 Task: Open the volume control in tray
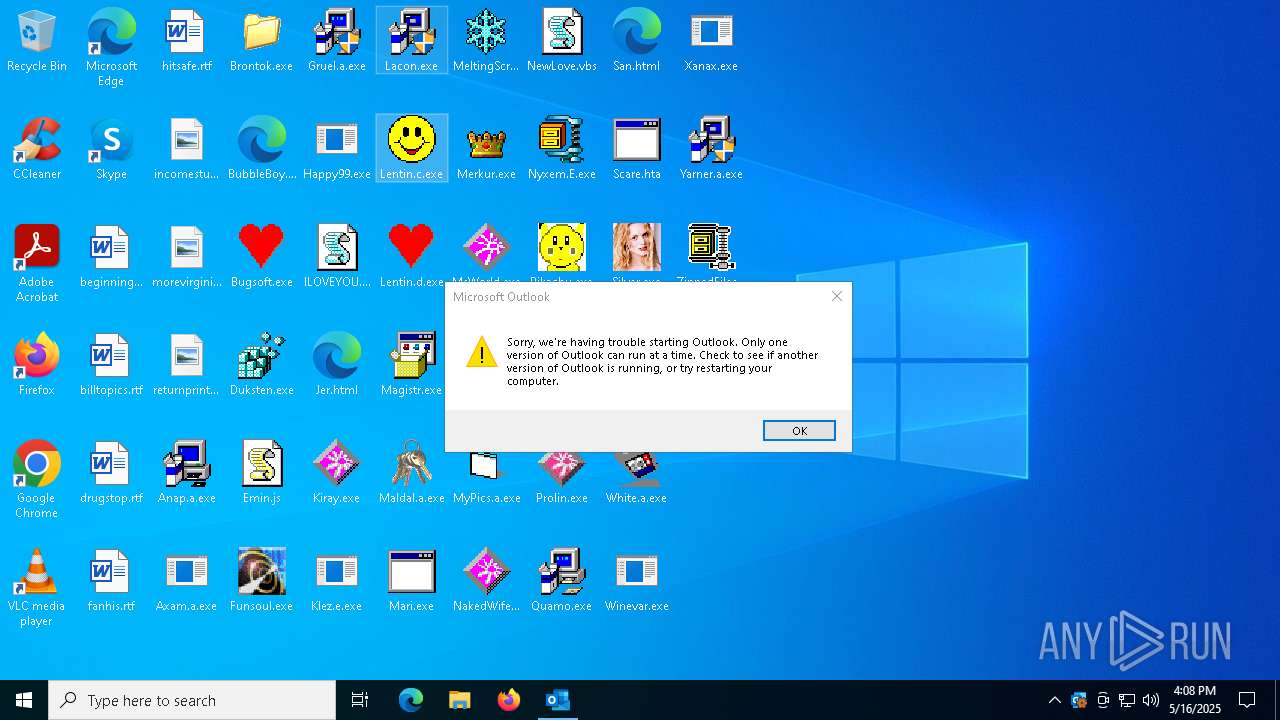(1151, 700)
